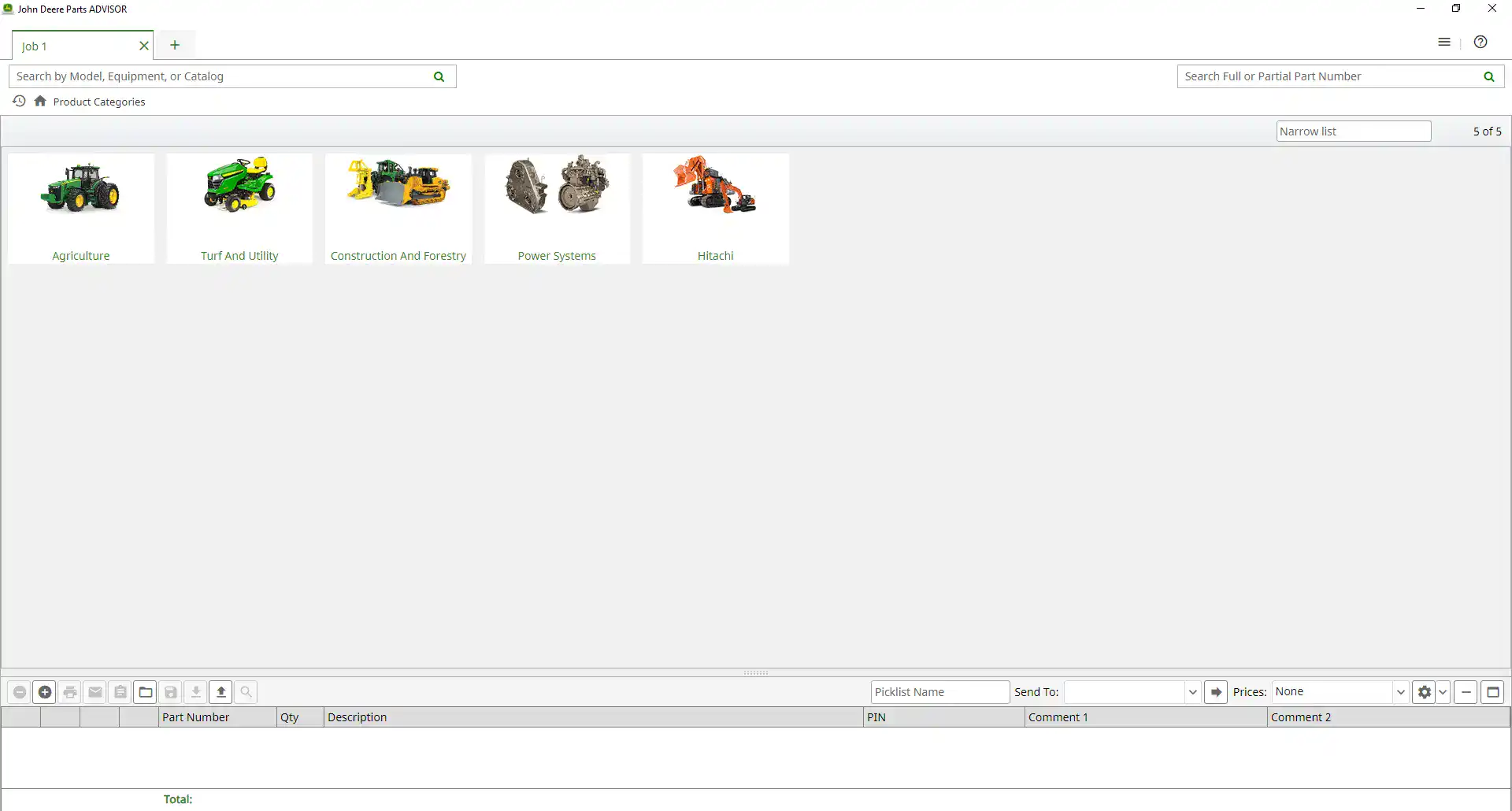This screenshot has height=811, width=1512.
Task: Click the history clock icon
Action: pos(19,101)
